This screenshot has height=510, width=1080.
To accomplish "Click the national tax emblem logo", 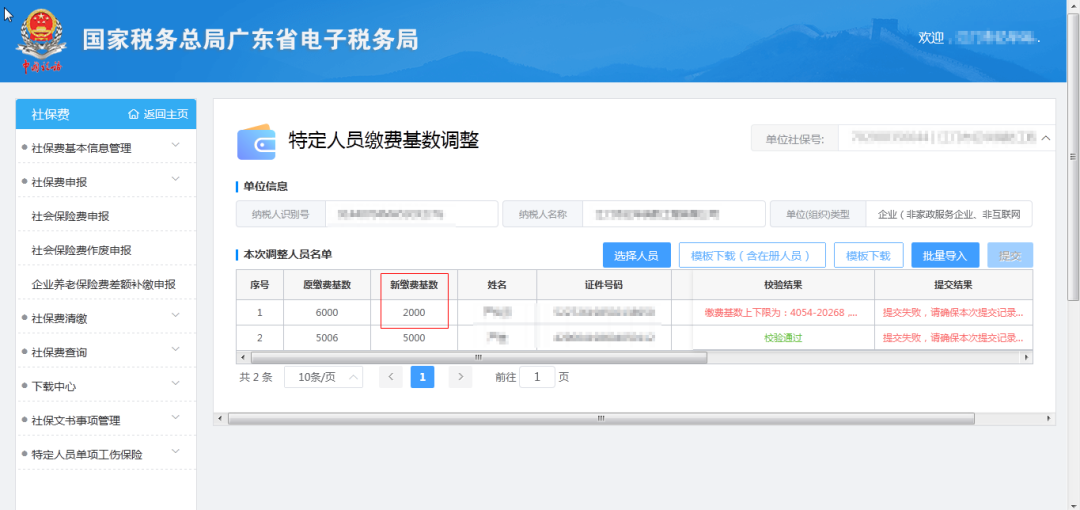I will [x=43, y=41].
